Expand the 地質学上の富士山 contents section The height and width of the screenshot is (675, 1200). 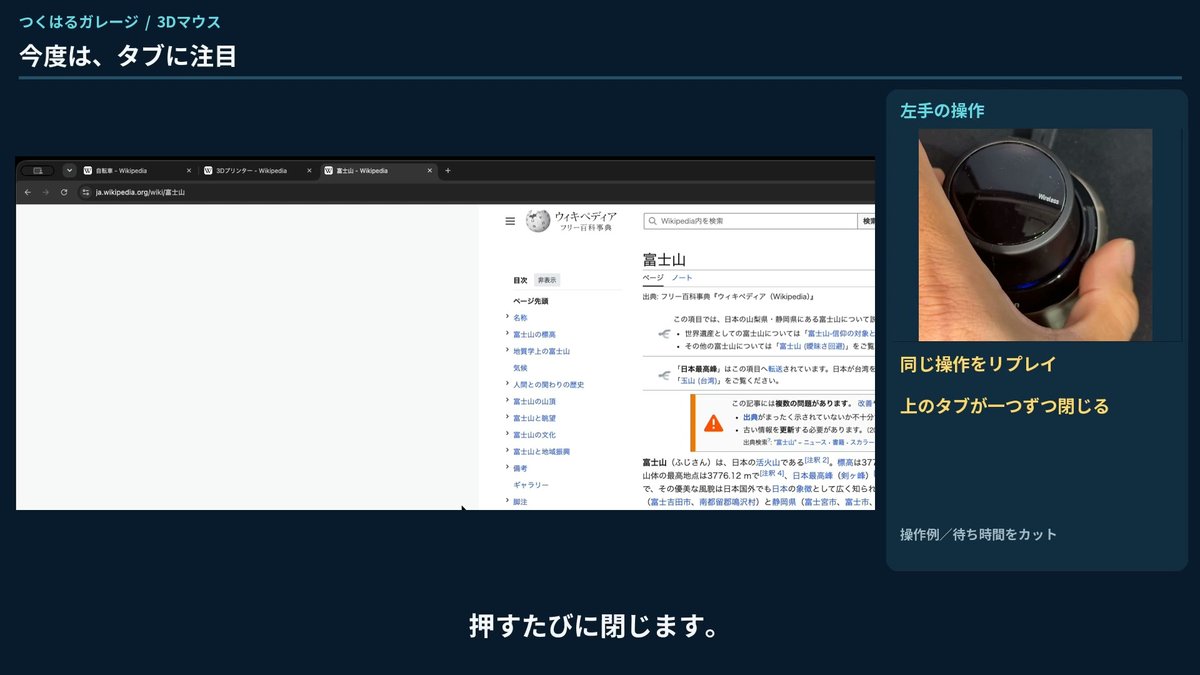tap(508, 351)
